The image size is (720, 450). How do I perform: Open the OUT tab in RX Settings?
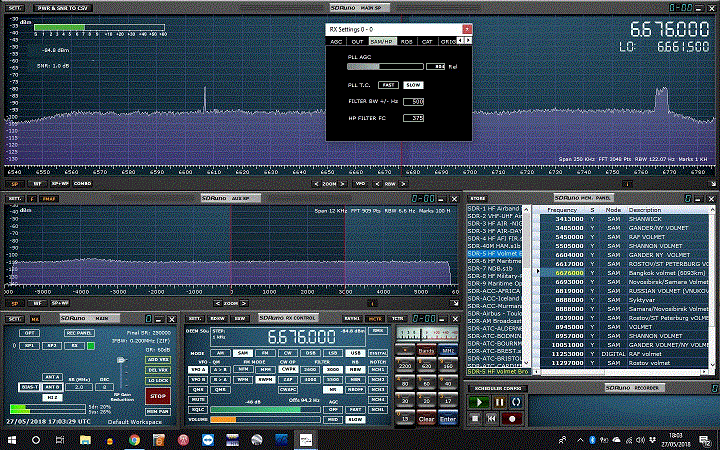(x=358, y=41)
